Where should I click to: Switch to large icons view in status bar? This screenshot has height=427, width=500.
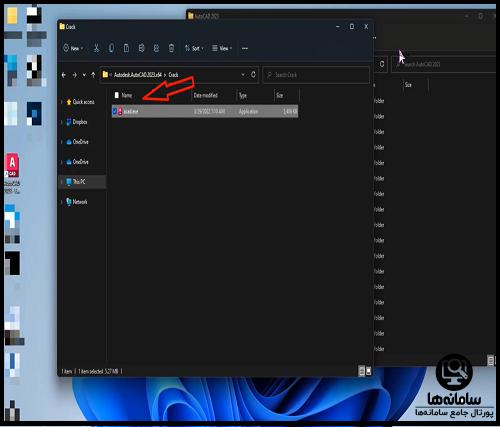[x=369, y=371]
